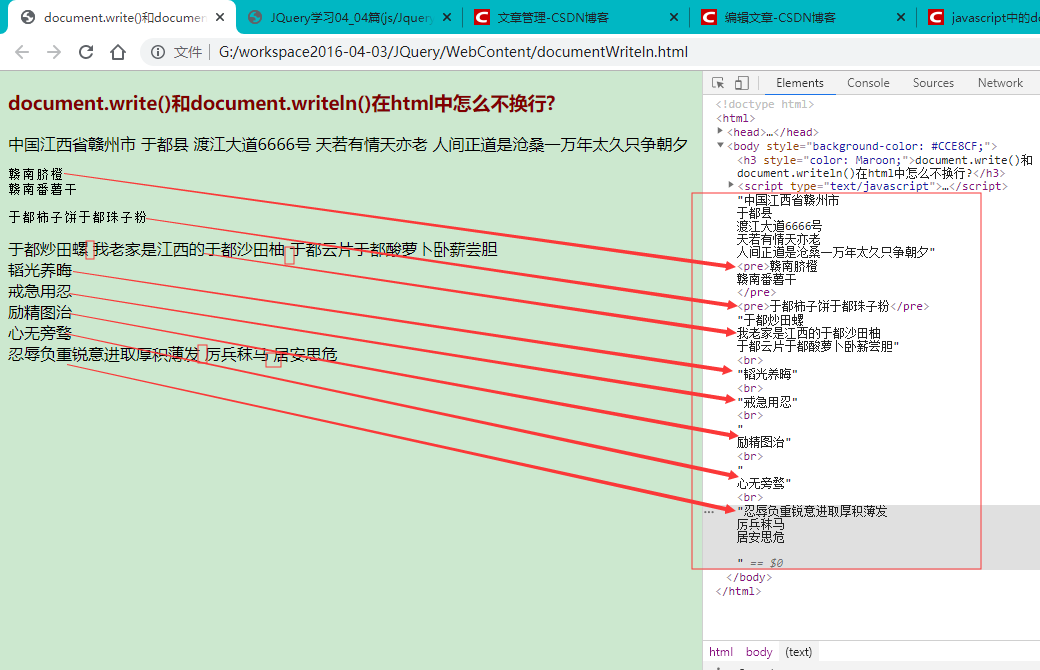
Task: Switch to the 编辑文章-CSDN博客 tab
Action: pos(804,17)
